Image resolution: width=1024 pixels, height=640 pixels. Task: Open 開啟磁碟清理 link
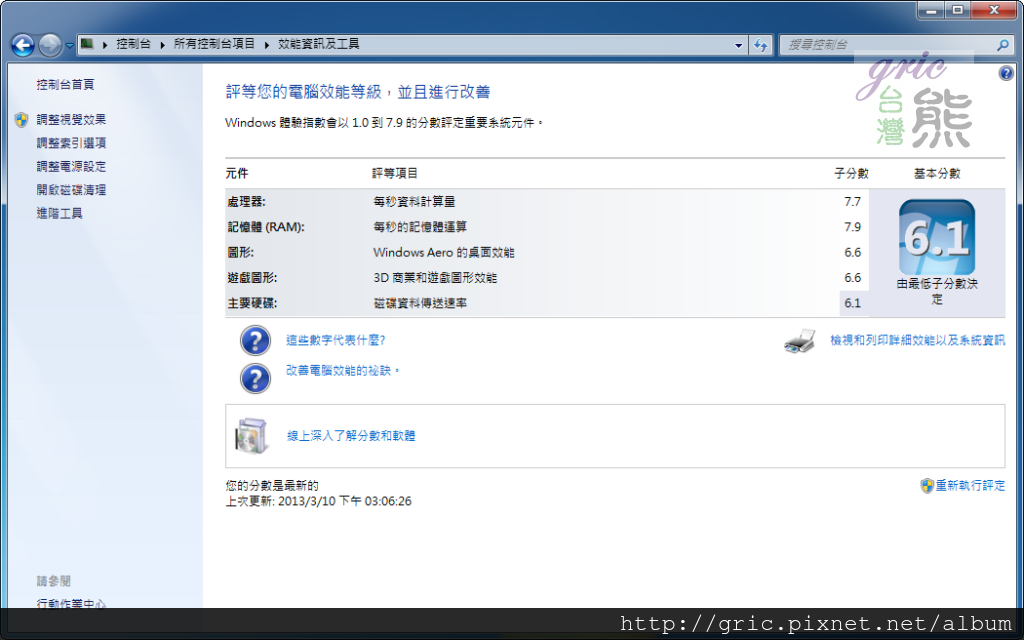click(x=71, y=190)
